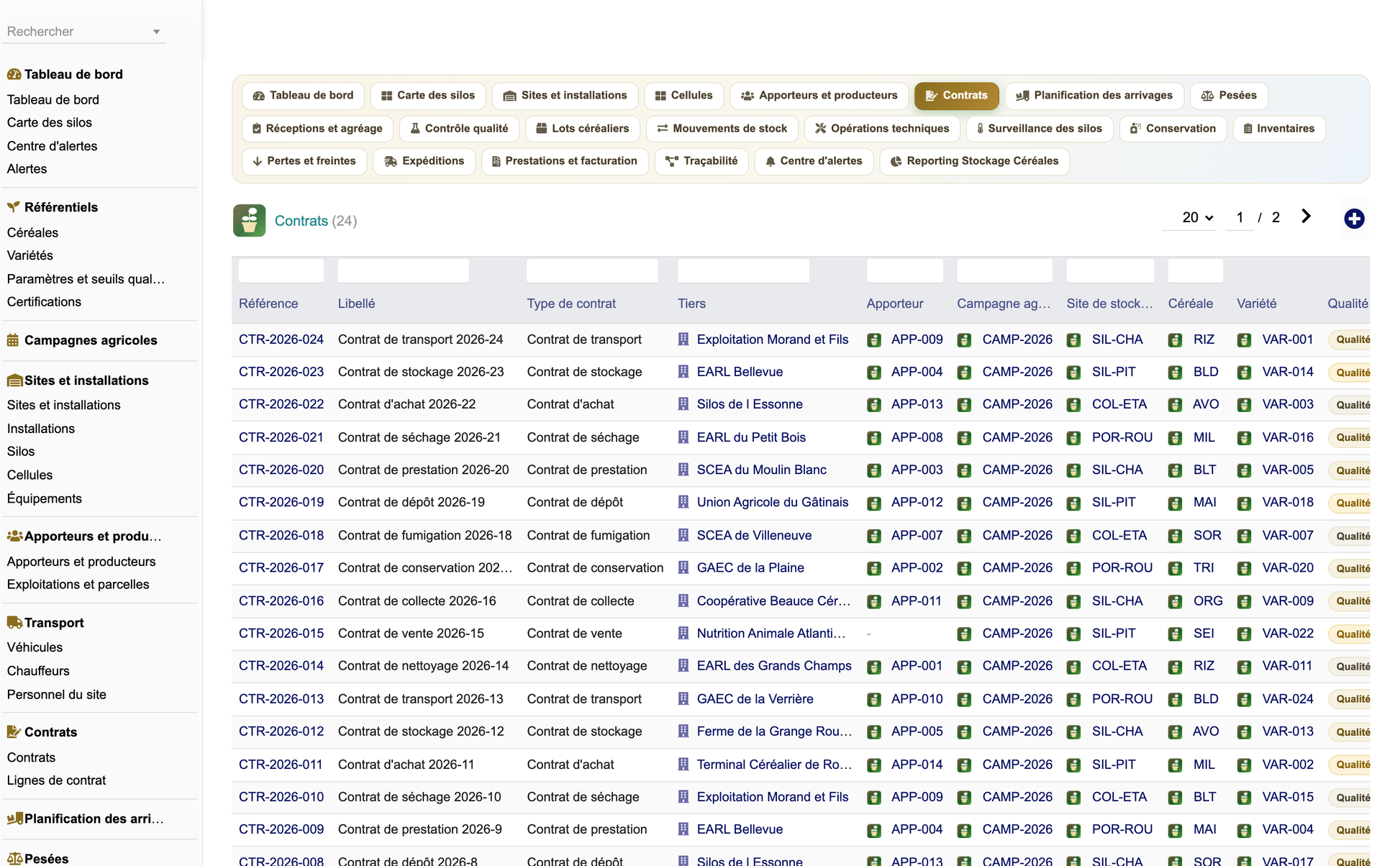This screenshot has height=866, width=1400.
Task: Open Union Agricole du Gâtinais link
Action: 773,502
